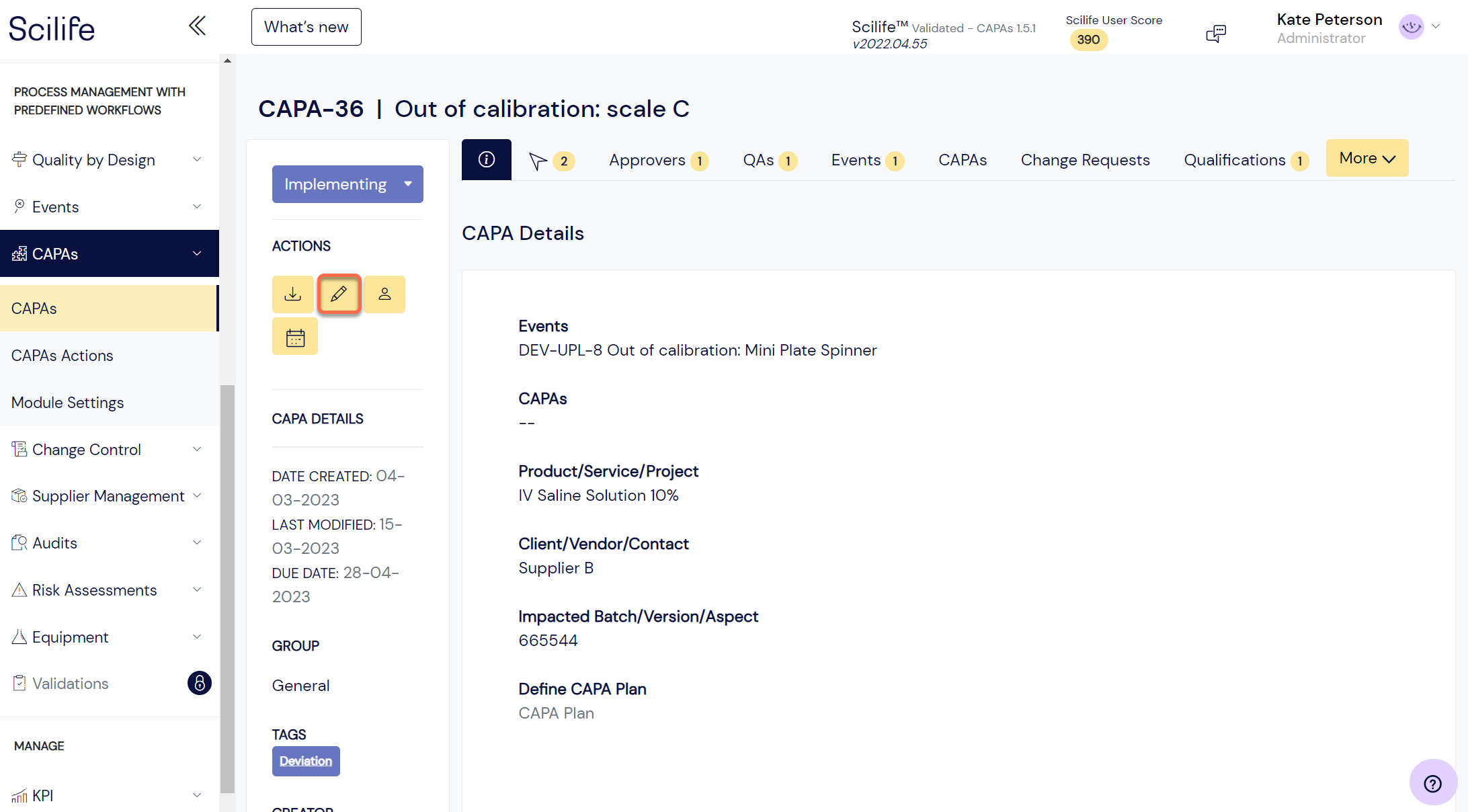Click the calendar action icon
Image resolution: width=1468 pixels, height=812 pixels.
[294, 336]
